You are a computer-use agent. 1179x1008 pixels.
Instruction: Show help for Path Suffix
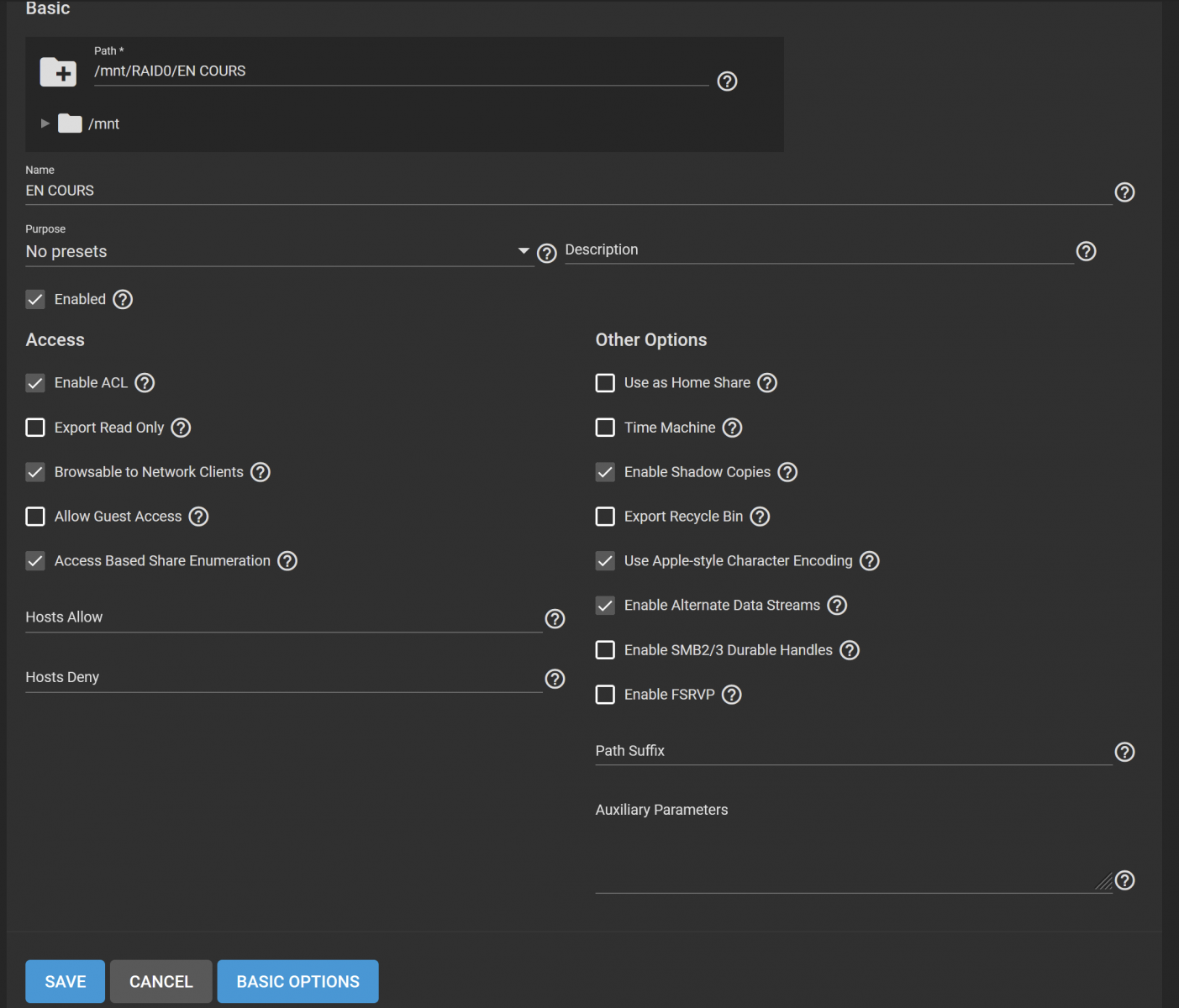(1124, 752)
